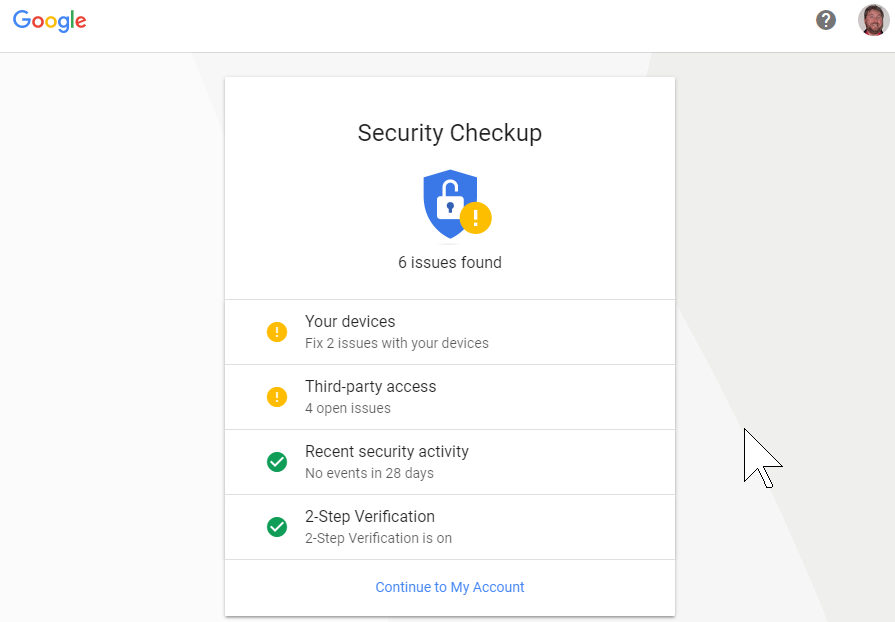Click the profile avatar picture
The image size is (895, 622).
click(x=871, y=19)
